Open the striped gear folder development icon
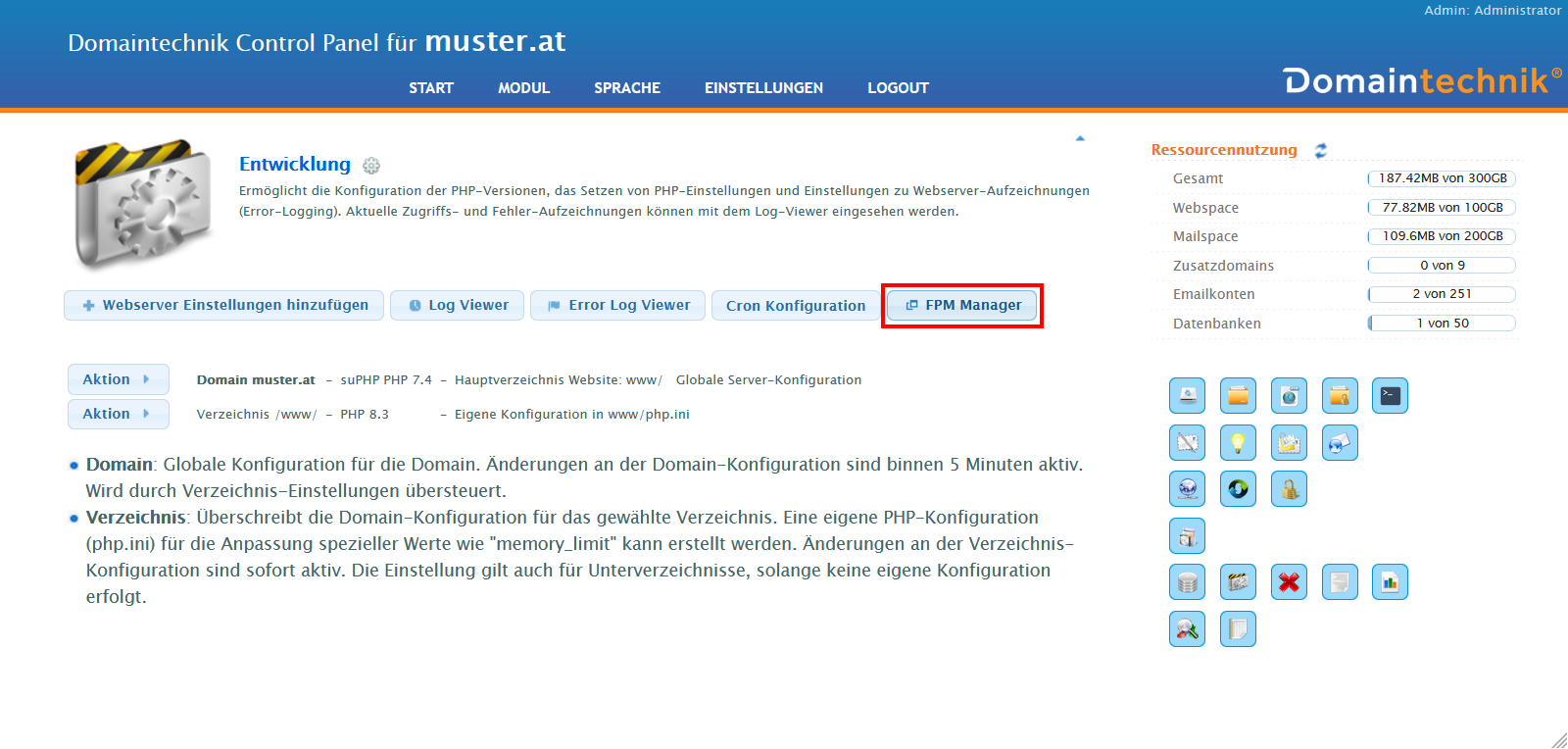 point(1239,582)
